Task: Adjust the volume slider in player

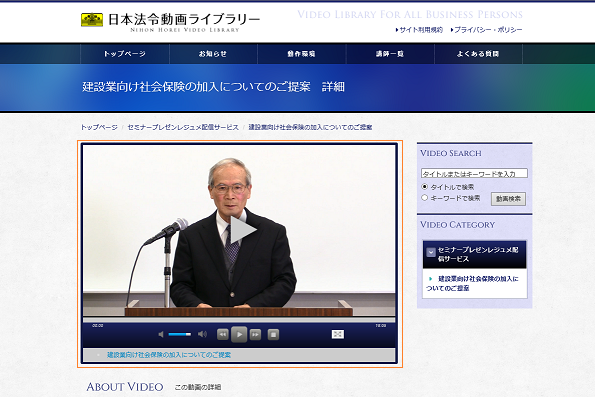Action: (x=180, y=334)
